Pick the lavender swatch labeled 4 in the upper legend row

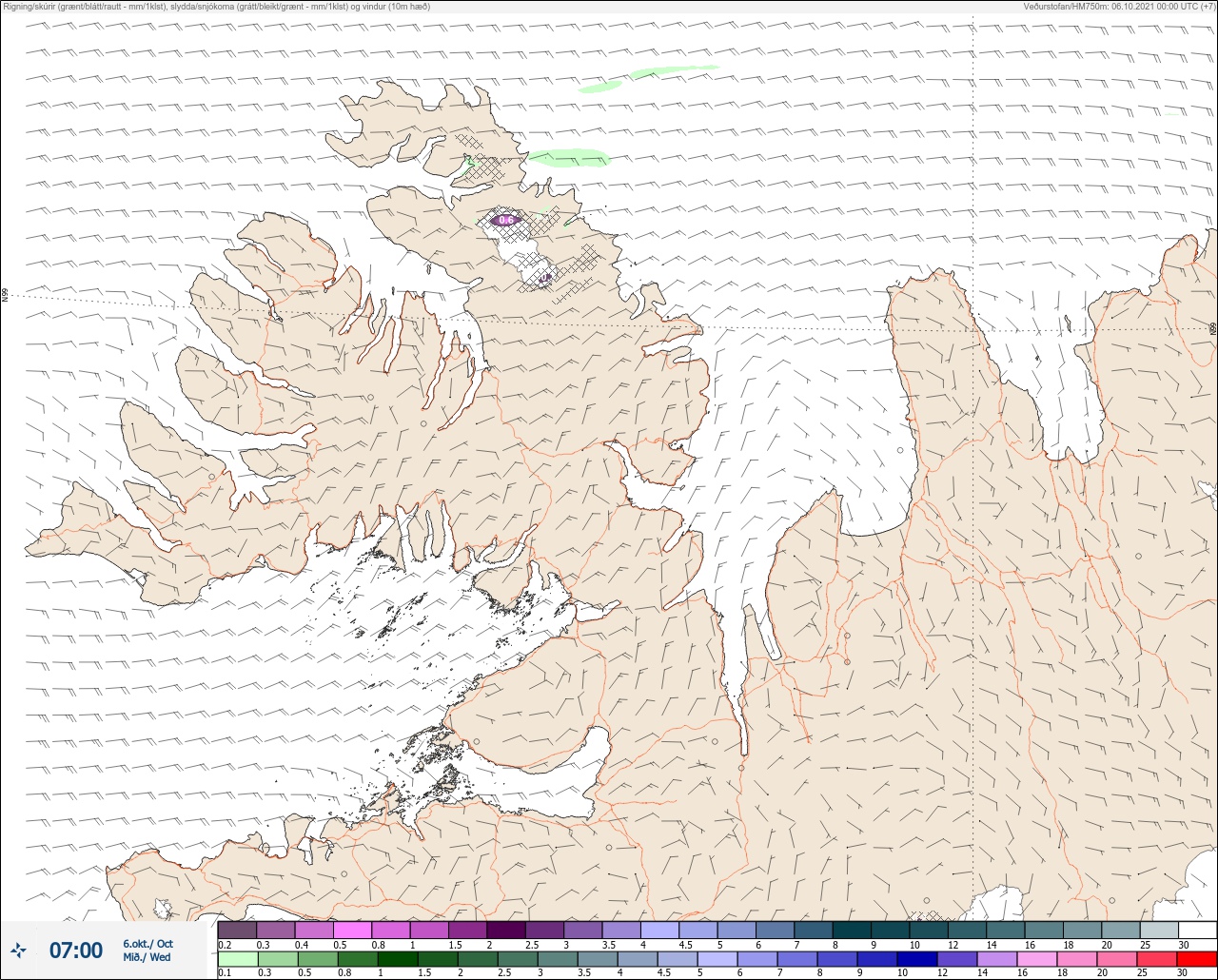tap(659, 930)
